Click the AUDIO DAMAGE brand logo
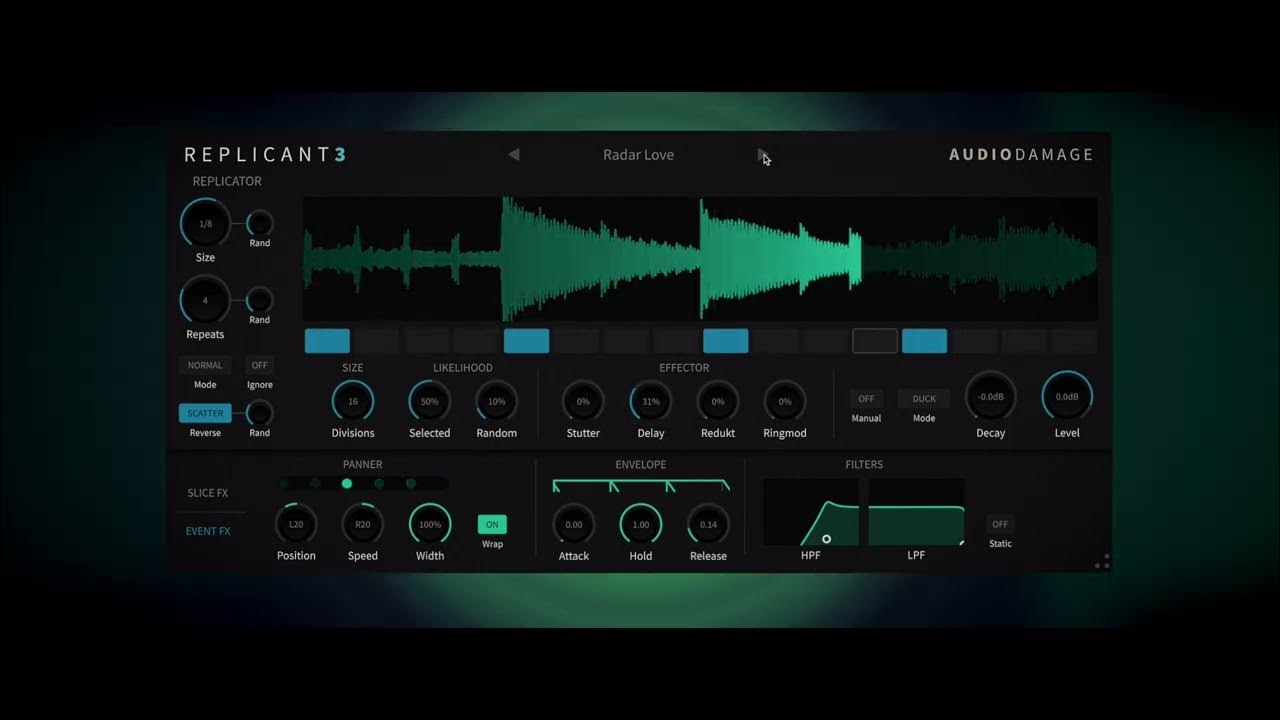This screenshot has height=720, width=1280. click(1021, 155)
